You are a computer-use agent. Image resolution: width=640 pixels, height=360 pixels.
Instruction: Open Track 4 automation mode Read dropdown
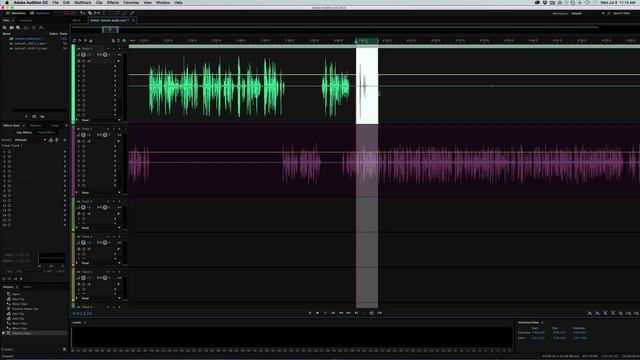click(x=100, y=263)
